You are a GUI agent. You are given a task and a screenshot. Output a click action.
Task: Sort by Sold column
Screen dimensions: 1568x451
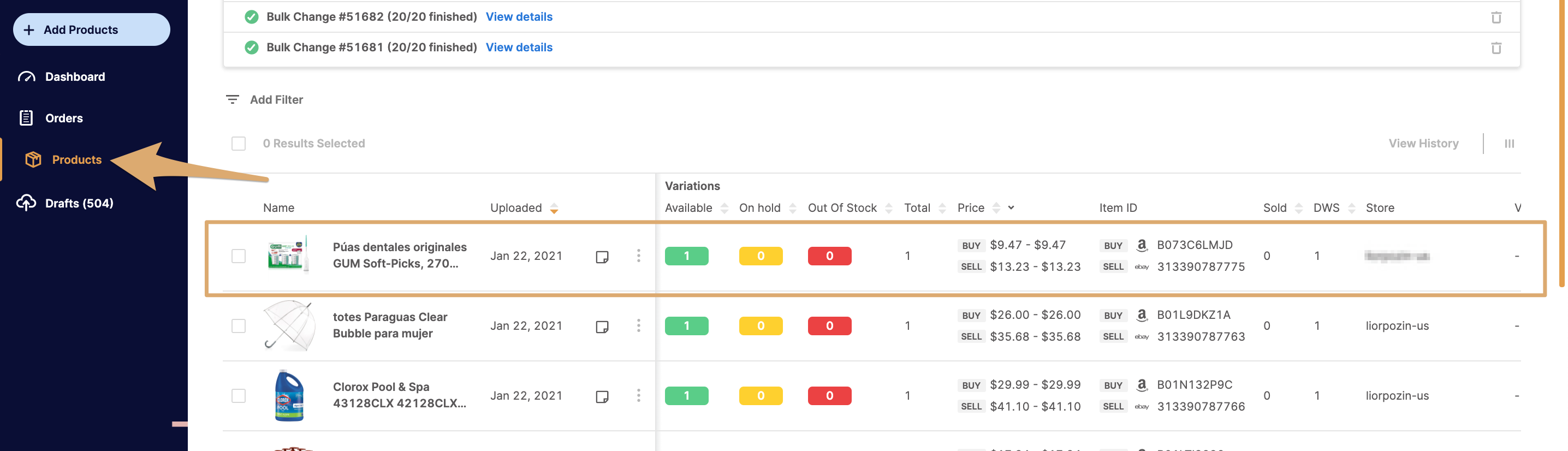click(1298, 208)
